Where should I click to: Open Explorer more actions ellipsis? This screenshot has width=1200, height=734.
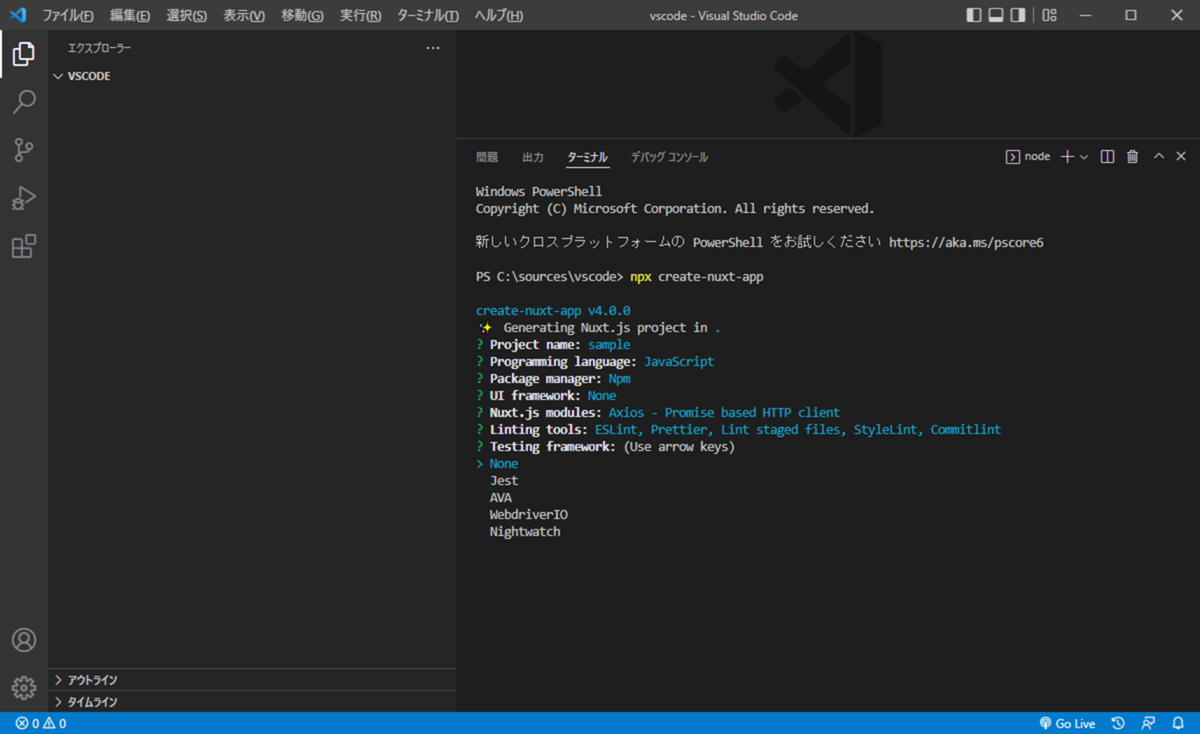click(433, 48)
